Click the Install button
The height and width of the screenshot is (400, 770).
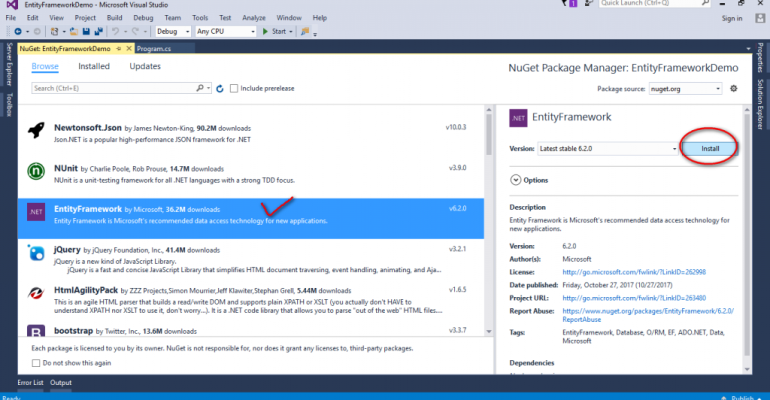(x=710, y=148)
